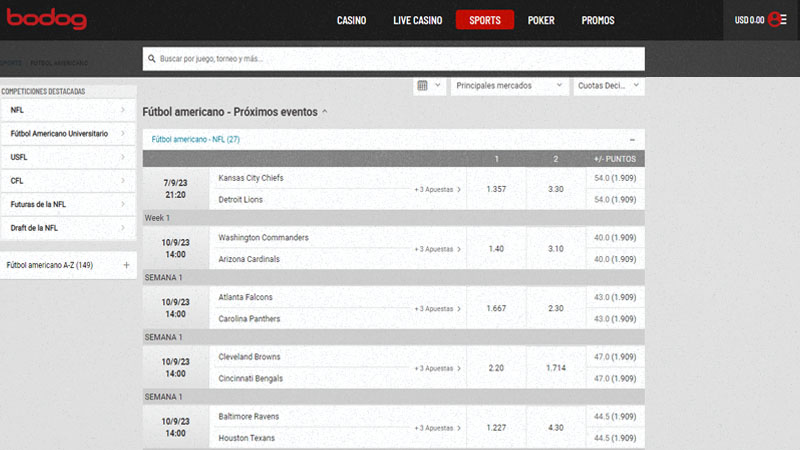Open the Draft de la NFL category

pos(34,228)
